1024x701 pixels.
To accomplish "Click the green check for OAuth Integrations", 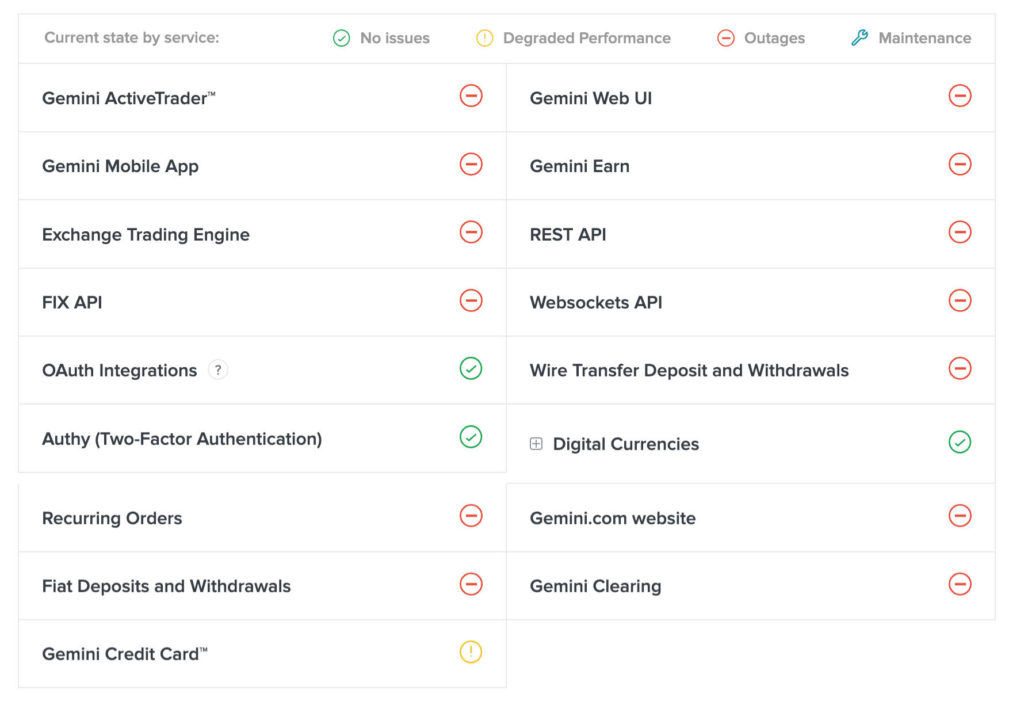I will pyautogui.click(x=471, y=369).
